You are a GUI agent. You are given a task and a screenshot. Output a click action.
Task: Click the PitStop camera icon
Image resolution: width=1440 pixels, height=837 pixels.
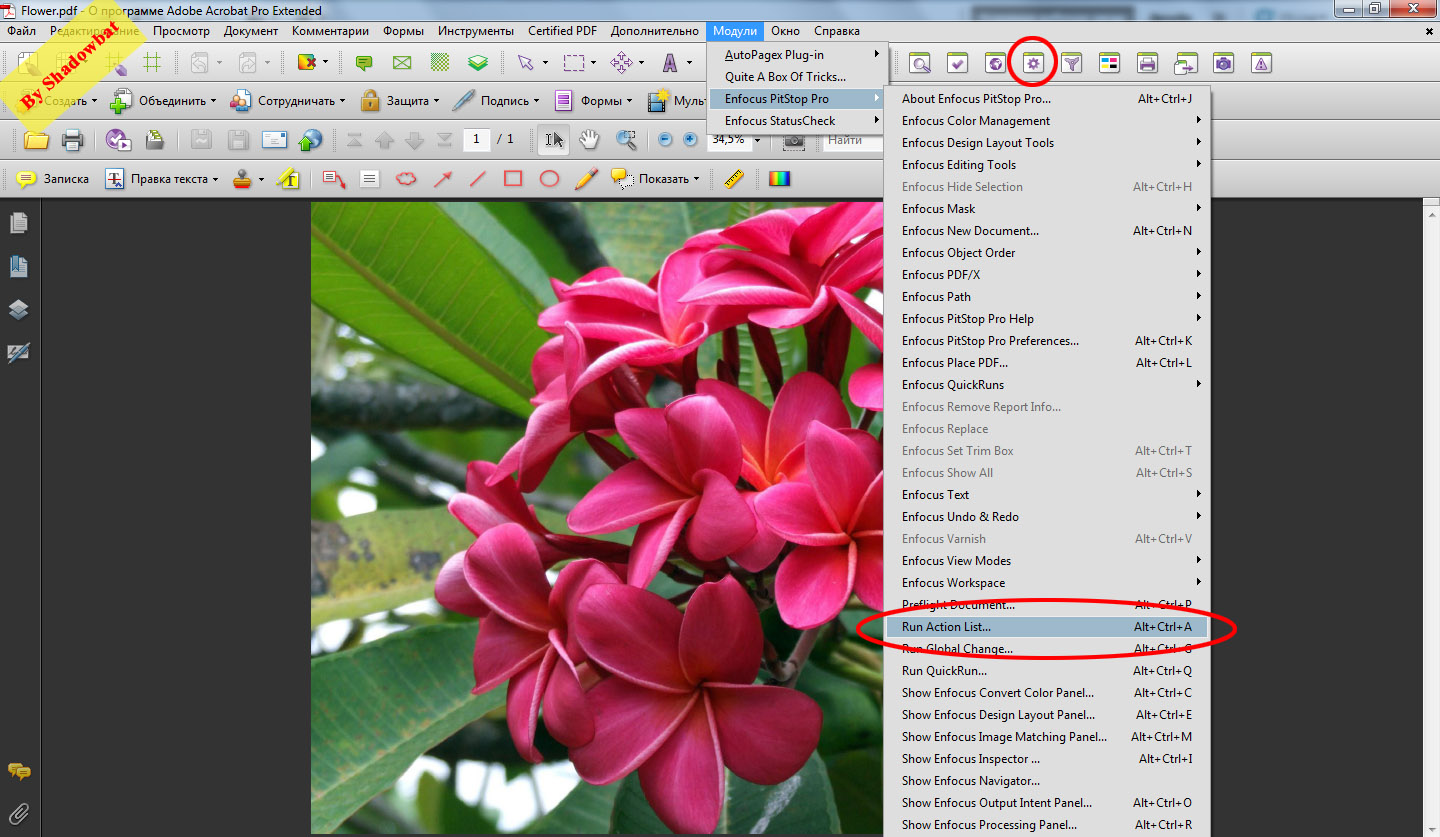pos(1223,63)
